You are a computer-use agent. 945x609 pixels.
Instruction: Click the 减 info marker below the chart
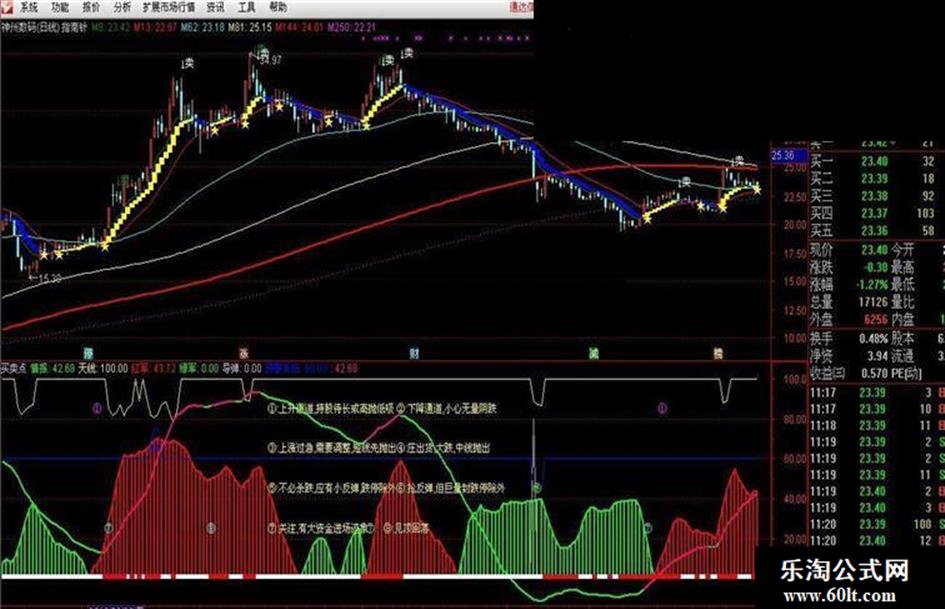(594, 353)
